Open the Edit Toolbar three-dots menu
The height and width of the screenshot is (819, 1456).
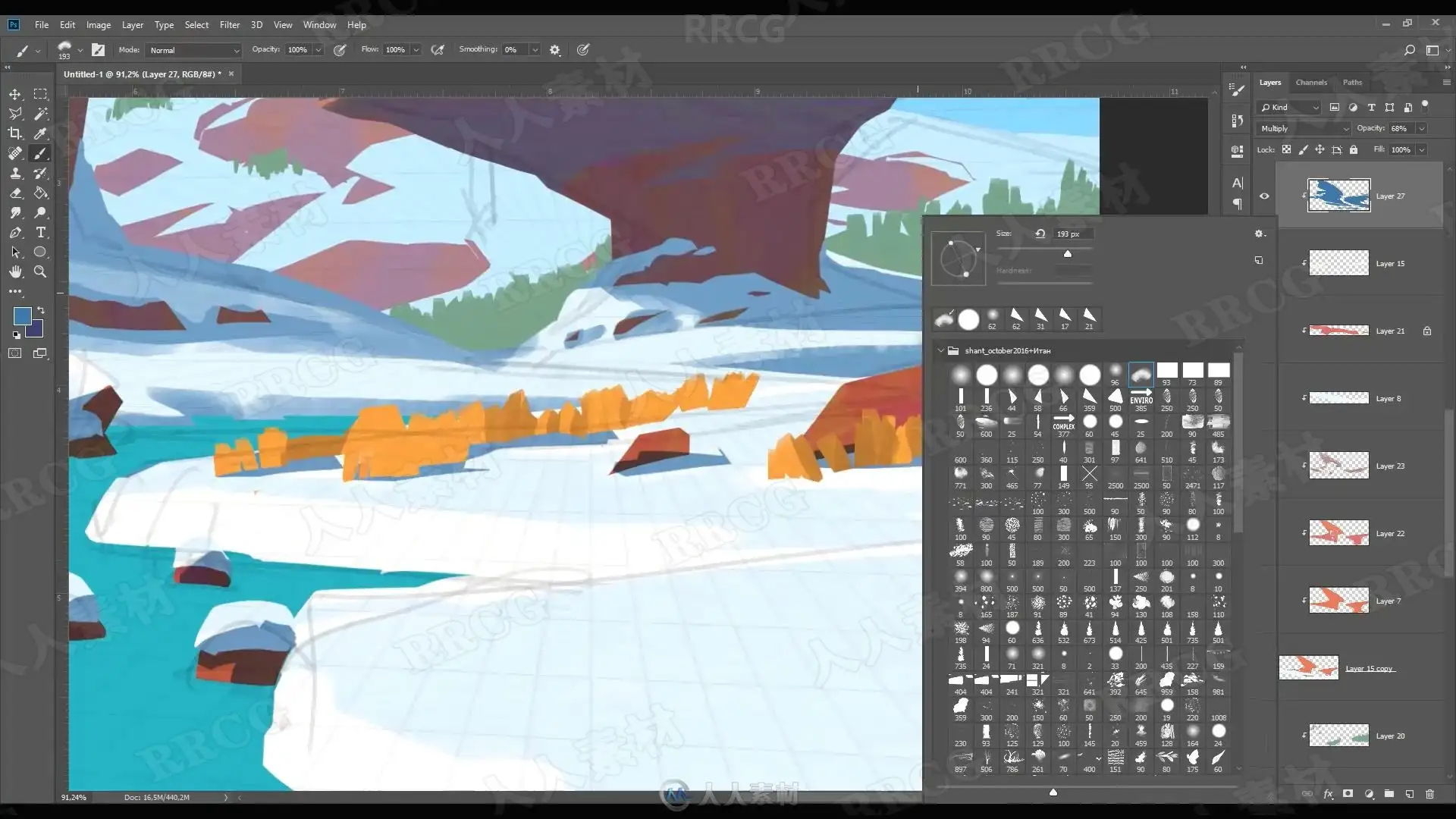click(15, 291)
